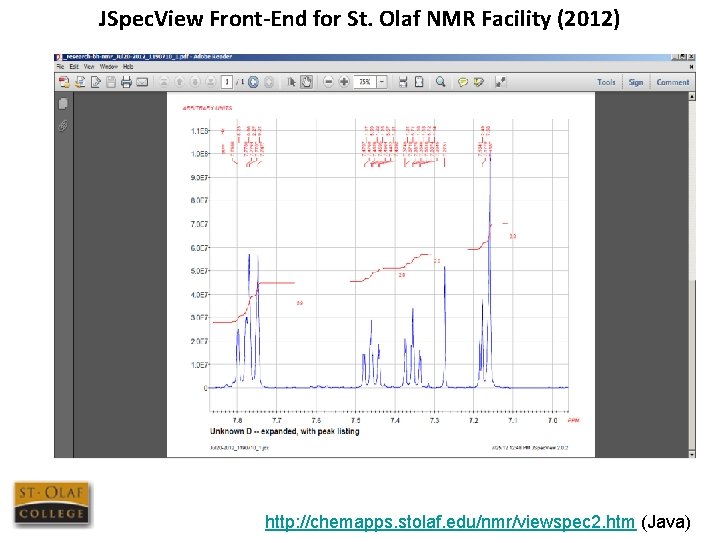
Task: Click the 1.1E8 y-axis value
Action: click(199, 131)
